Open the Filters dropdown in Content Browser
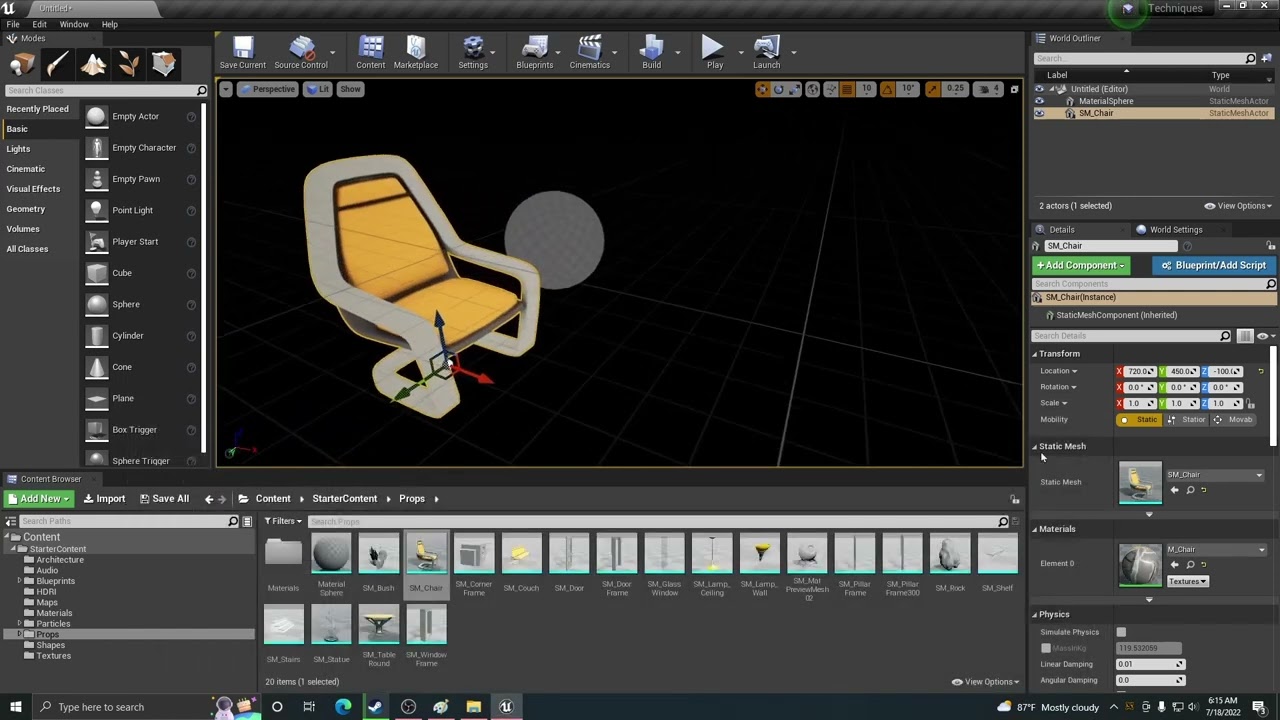The image size is (1280, 720). pyautogui.click(x=283, y=521)
